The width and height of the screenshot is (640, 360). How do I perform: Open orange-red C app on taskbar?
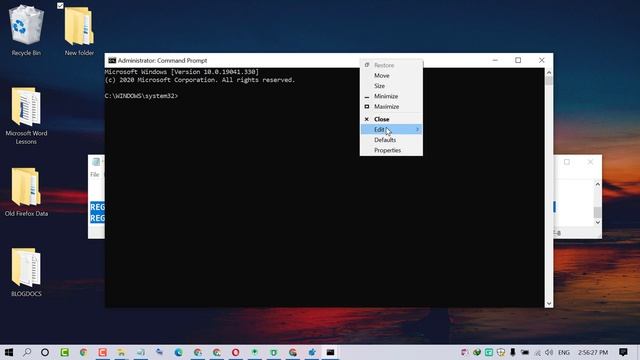[102, 352]
